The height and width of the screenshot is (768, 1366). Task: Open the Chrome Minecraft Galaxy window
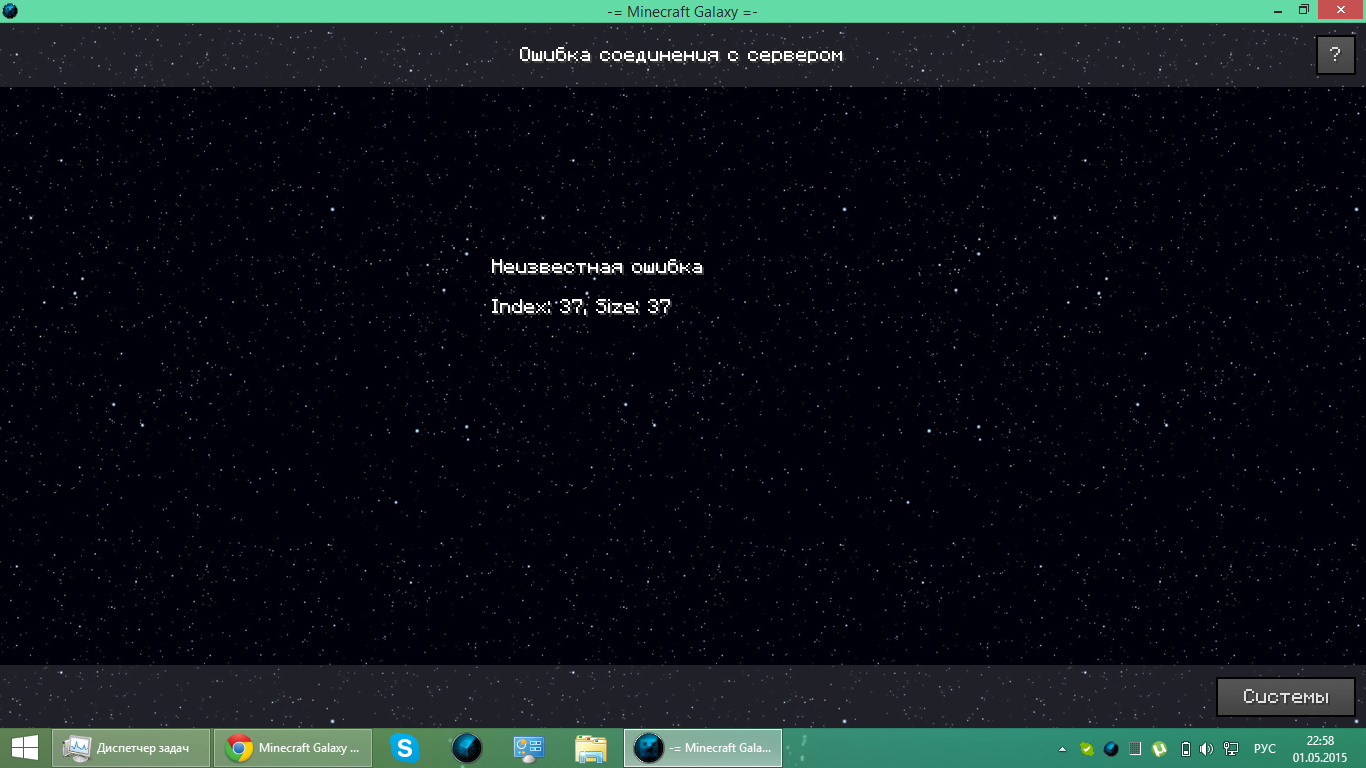pyautogui.click(x=293, y=748)
